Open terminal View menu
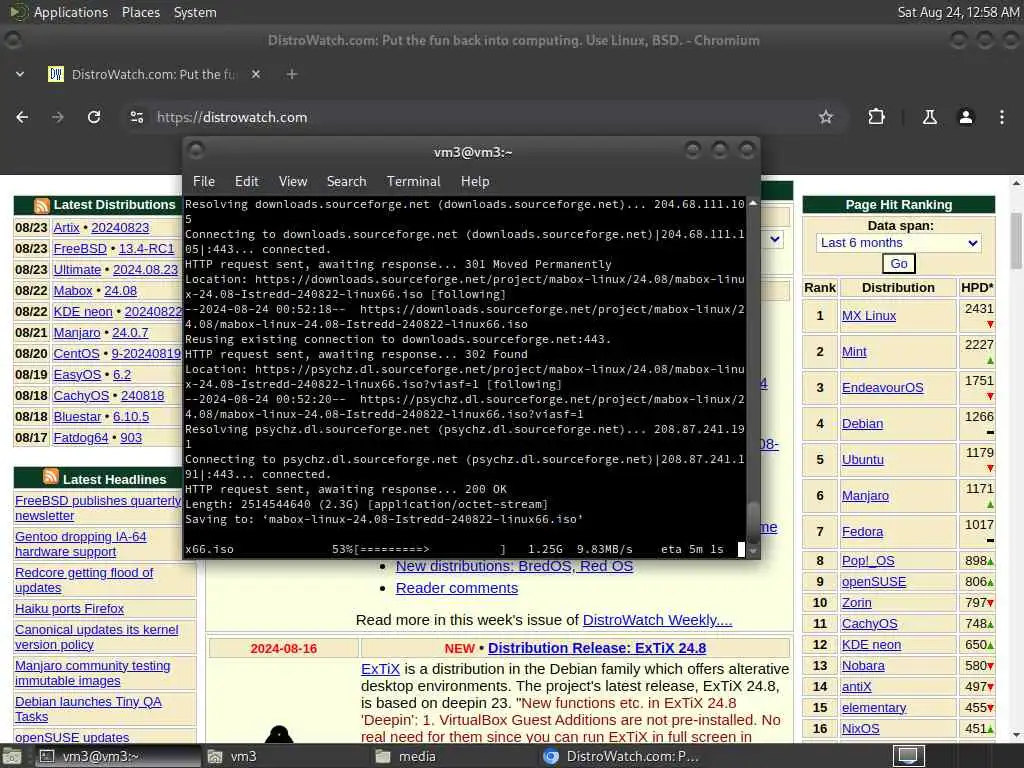 click(x=293, y=182)
